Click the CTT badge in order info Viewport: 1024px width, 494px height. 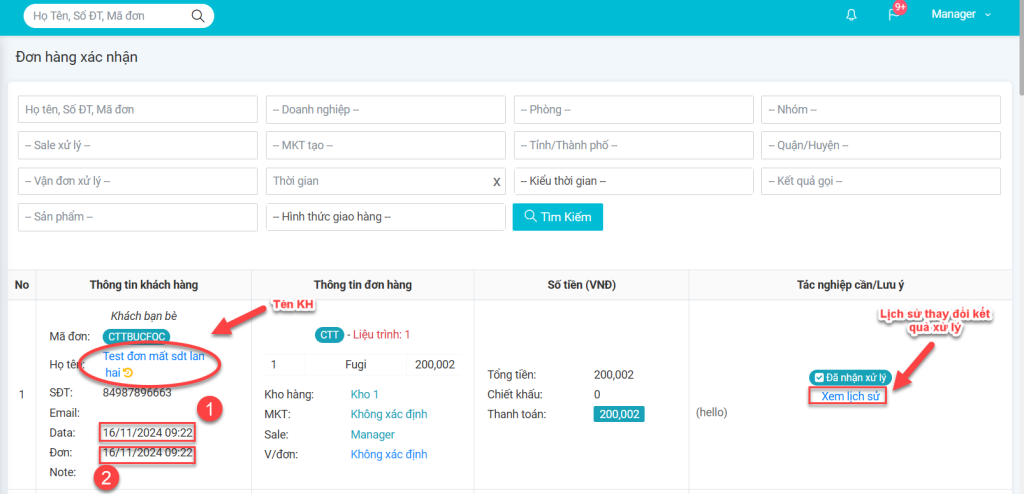pos(328,334)
